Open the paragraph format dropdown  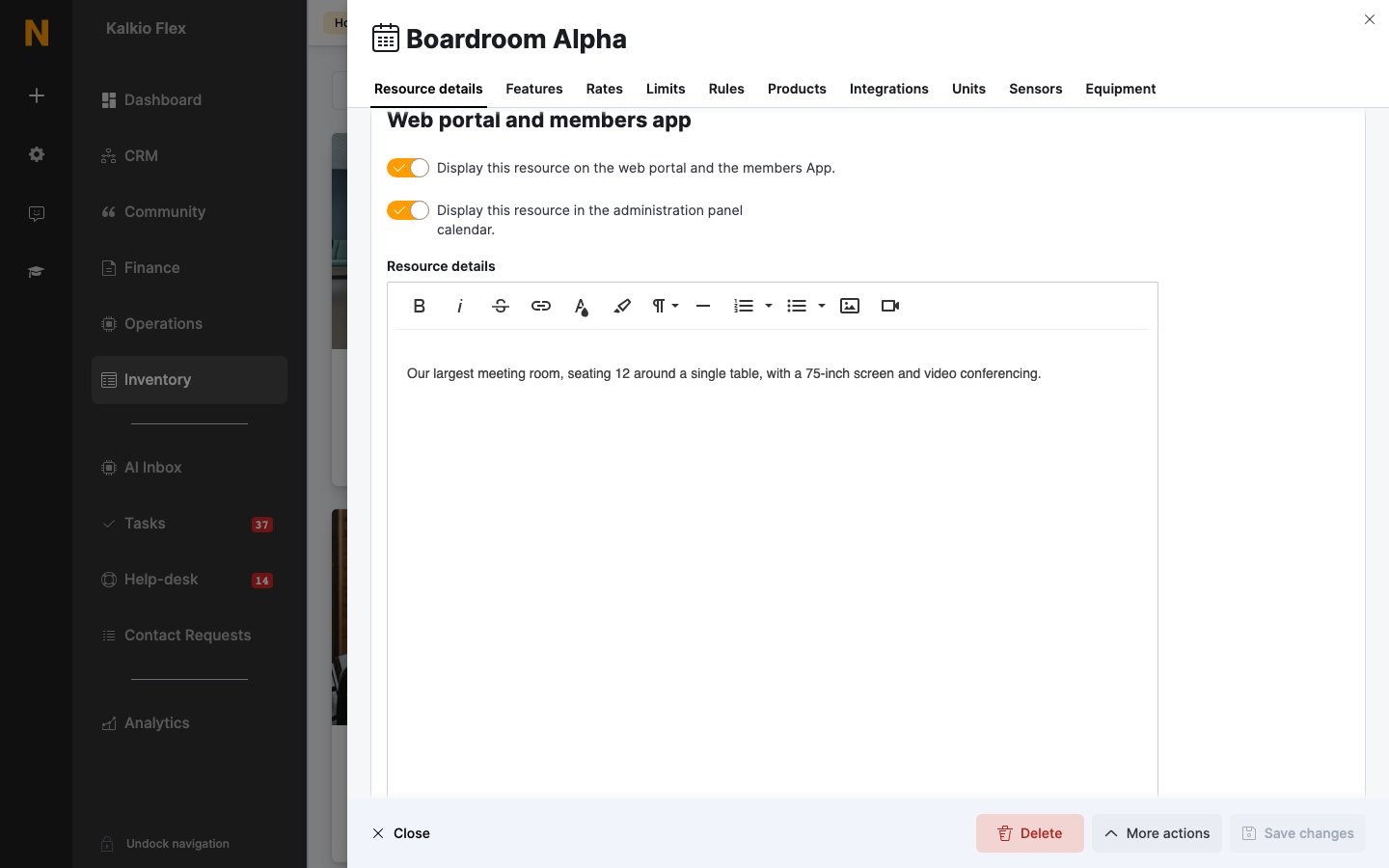tap(665, 306)
